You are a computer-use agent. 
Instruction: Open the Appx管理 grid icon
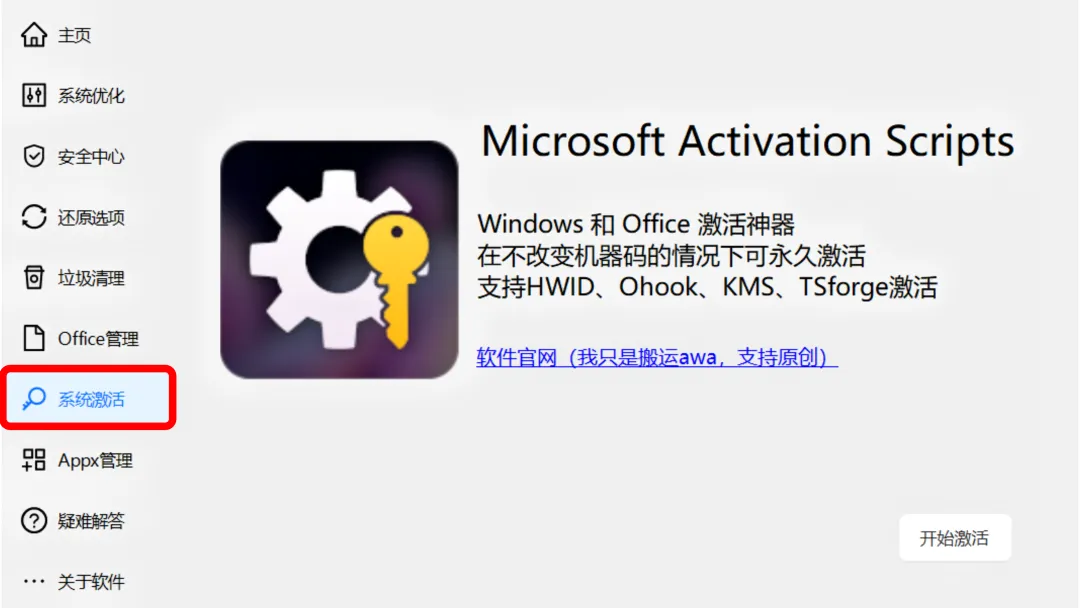[x=34, y=460]
